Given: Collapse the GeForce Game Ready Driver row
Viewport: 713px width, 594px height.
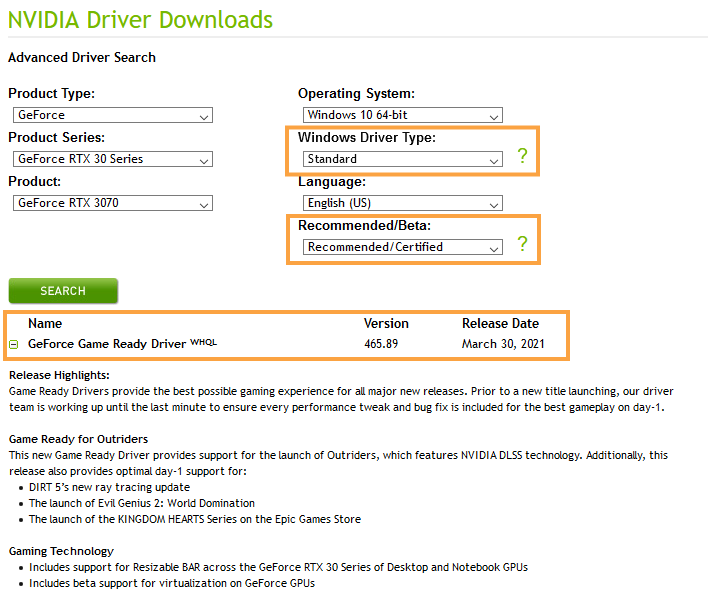Looking at the screenshot, I should (14, 345).
